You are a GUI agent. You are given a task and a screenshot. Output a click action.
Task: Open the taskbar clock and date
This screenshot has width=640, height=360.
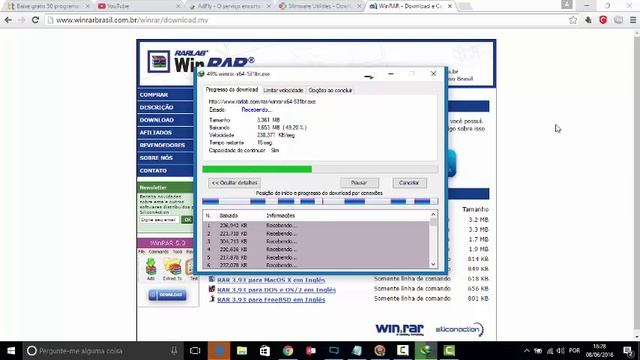tap(599, 351)
